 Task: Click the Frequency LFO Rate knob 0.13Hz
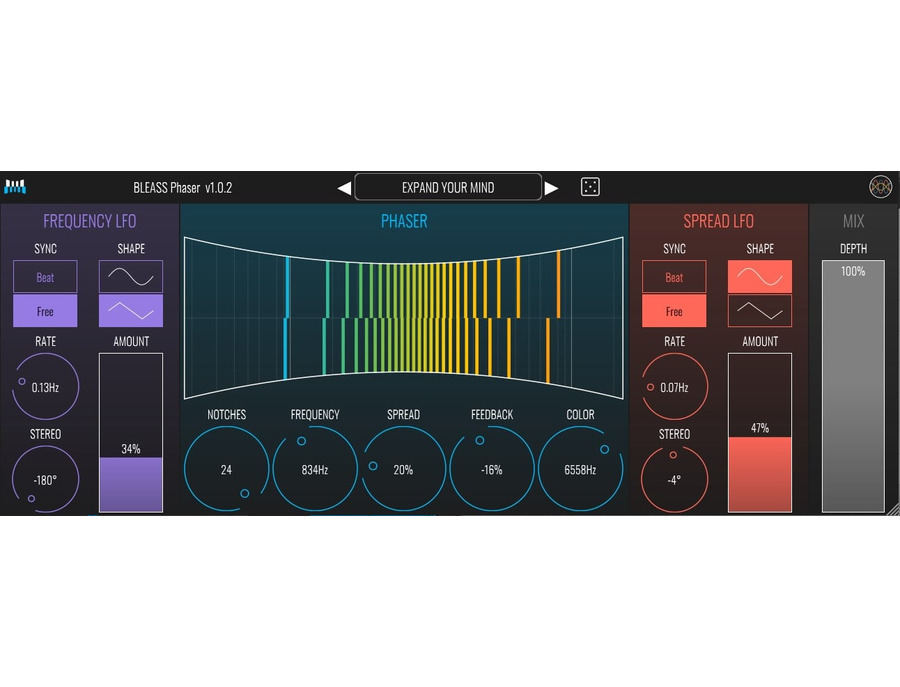[45, 387]
